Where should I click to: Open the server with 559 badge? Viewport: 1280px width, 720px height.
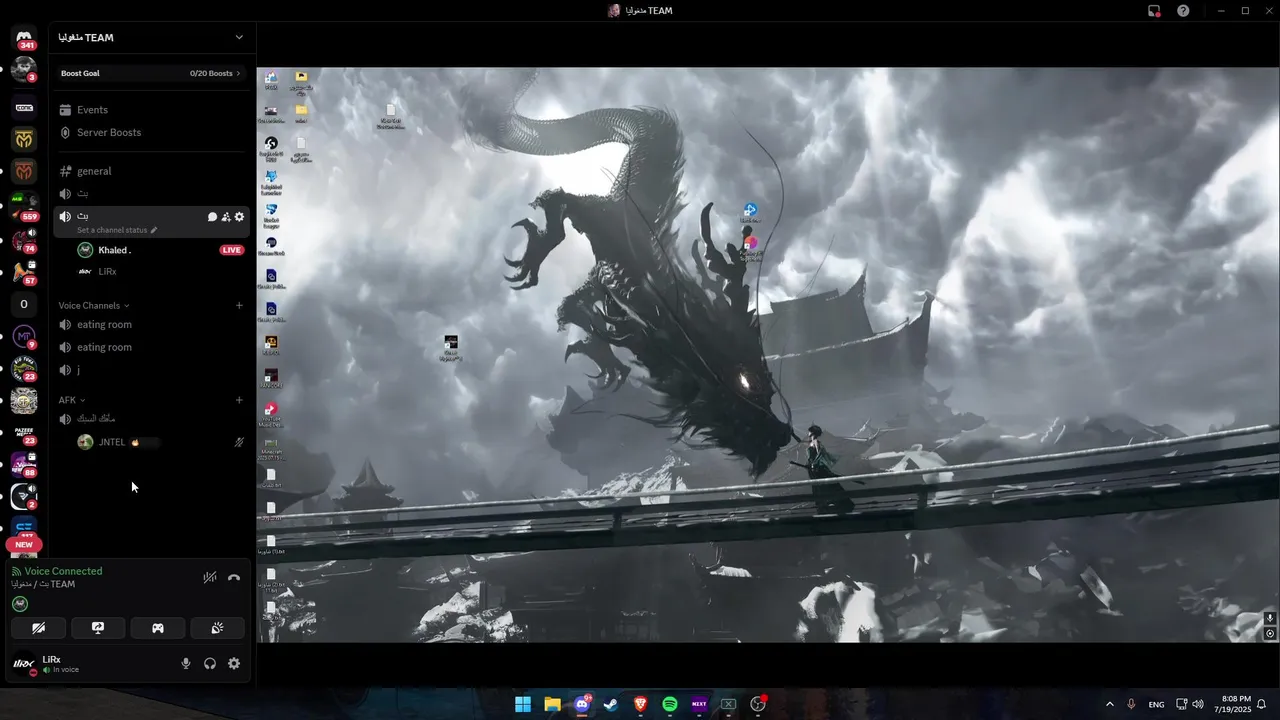[24, 205]
